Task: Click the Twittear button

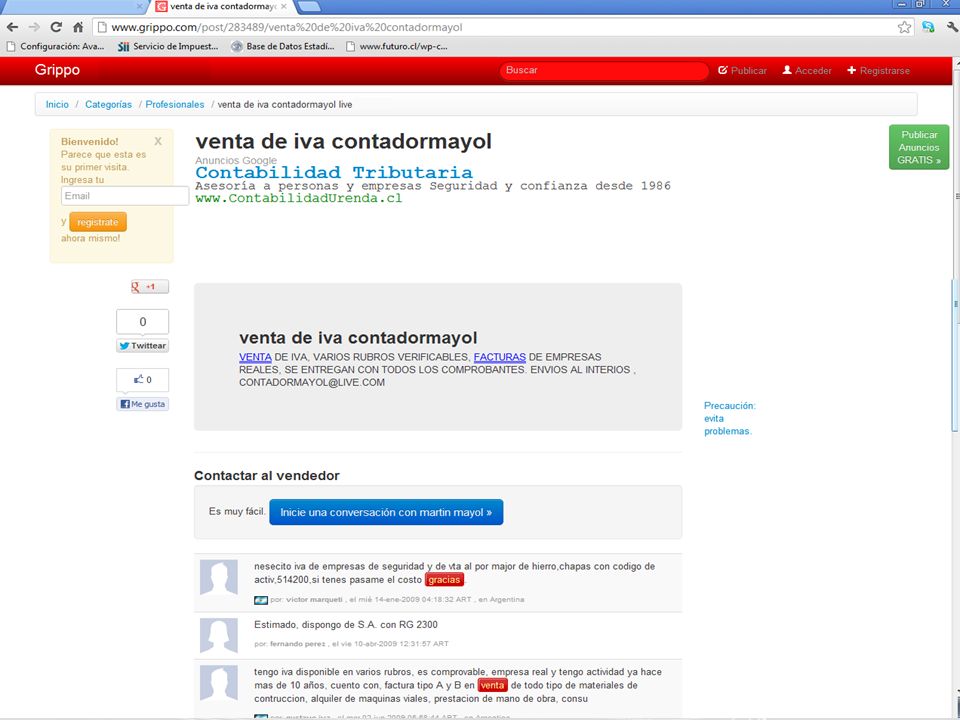Action: click(x=143, y=346)
